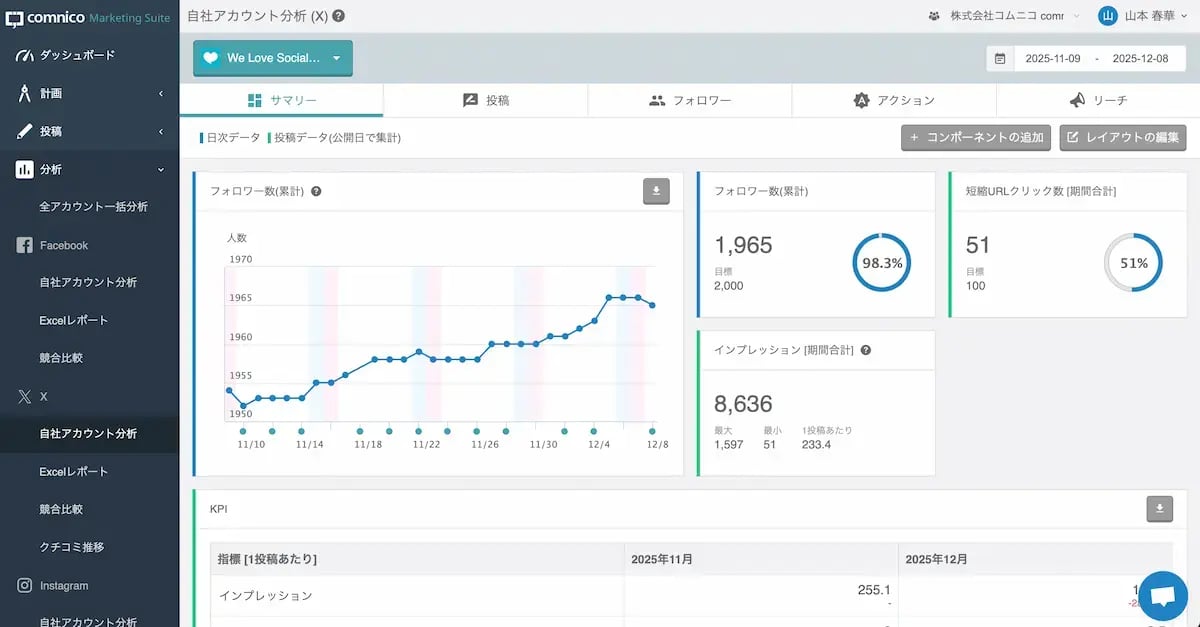Image resolution: width=1200 pixels, height=627 pixels.
Task: Open the ダッシュボード page
Action: click(76, 55)
